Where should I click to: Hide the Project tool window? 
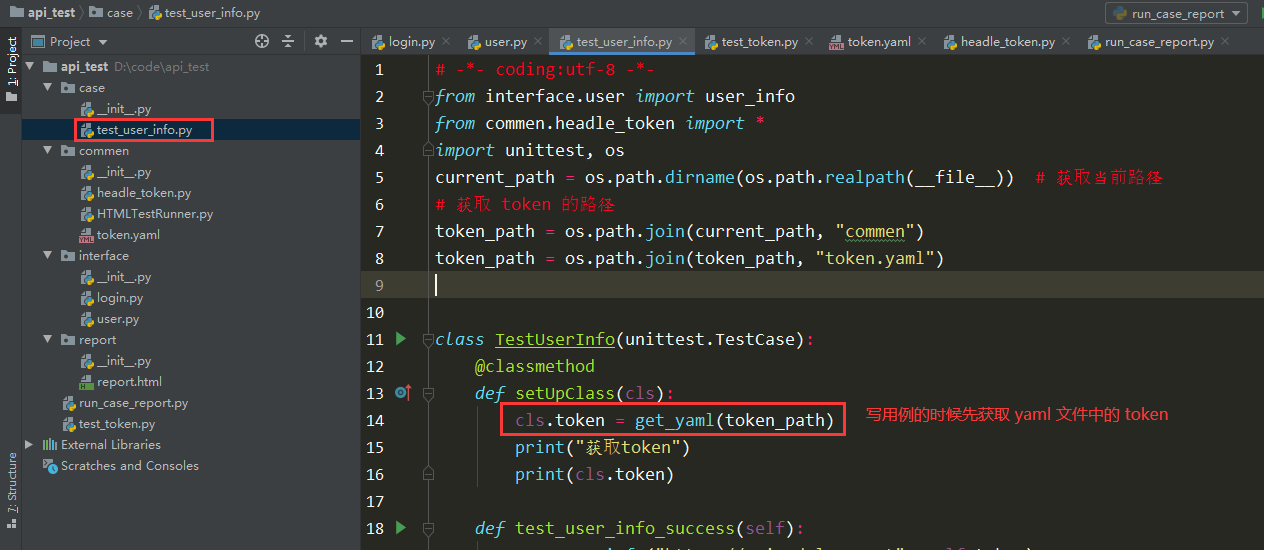click(347, 41)
